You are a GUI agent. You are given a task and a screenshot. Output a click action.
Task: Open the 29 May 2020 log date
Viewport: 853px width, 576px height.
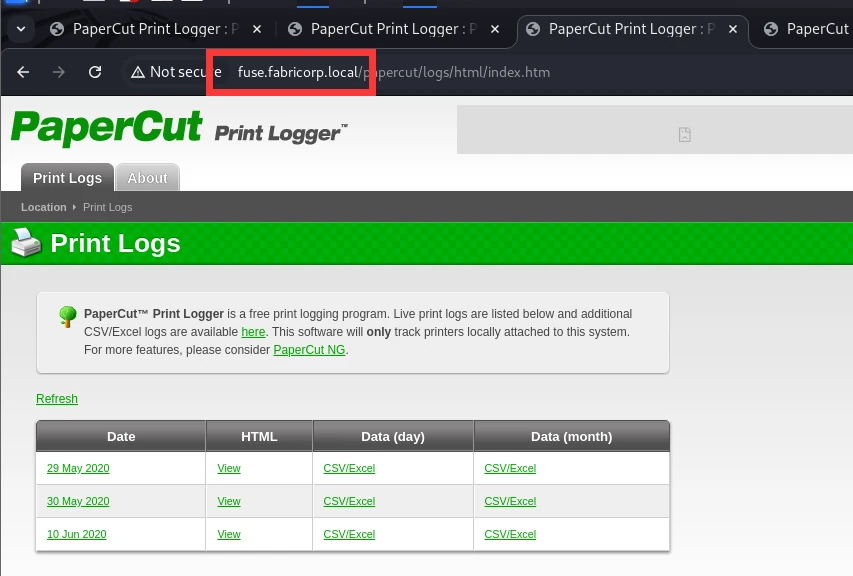[x=78, y=468]
